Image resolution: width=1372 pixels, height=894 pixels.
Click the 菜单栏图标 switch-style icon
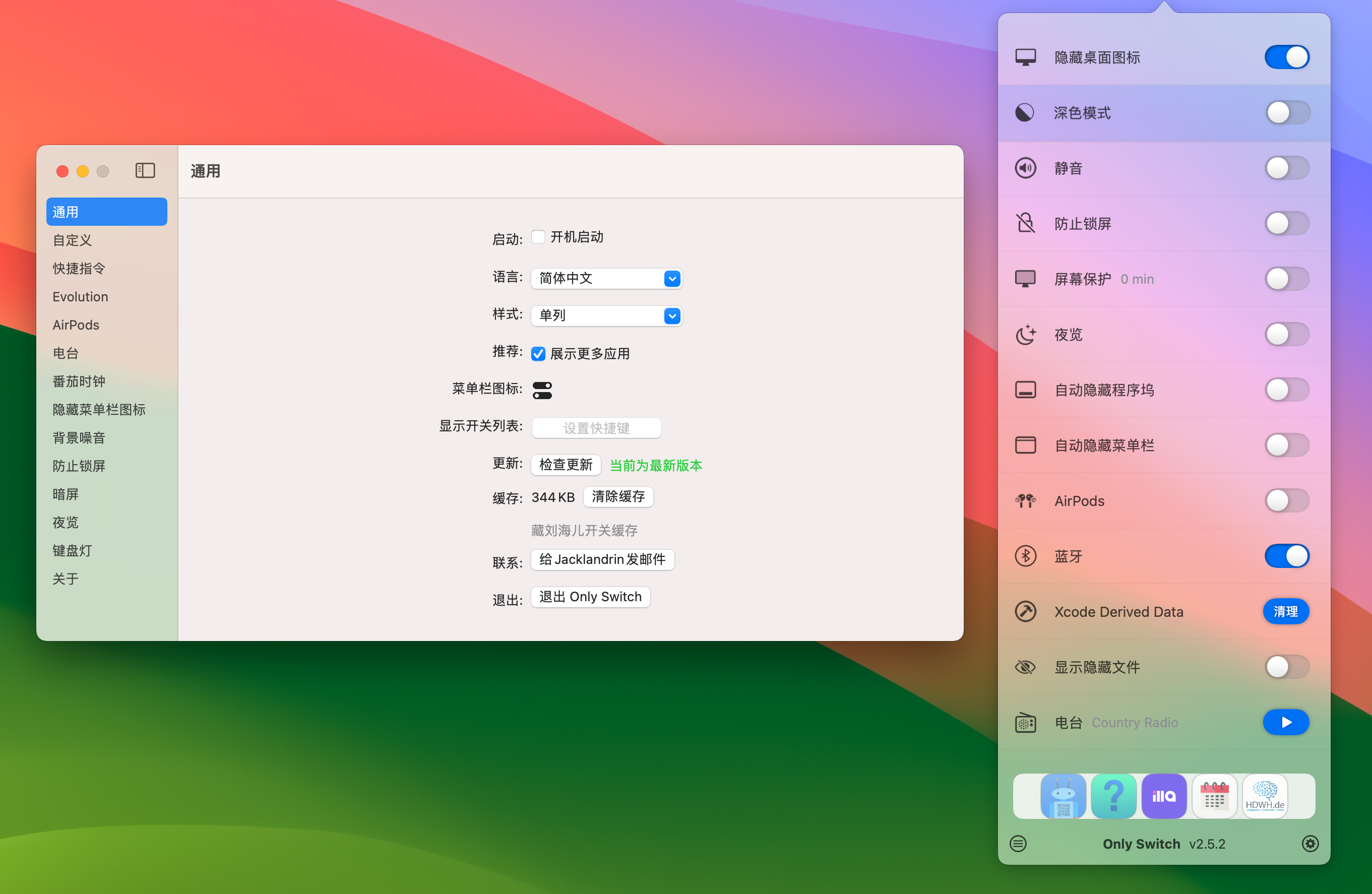[542, 390]
